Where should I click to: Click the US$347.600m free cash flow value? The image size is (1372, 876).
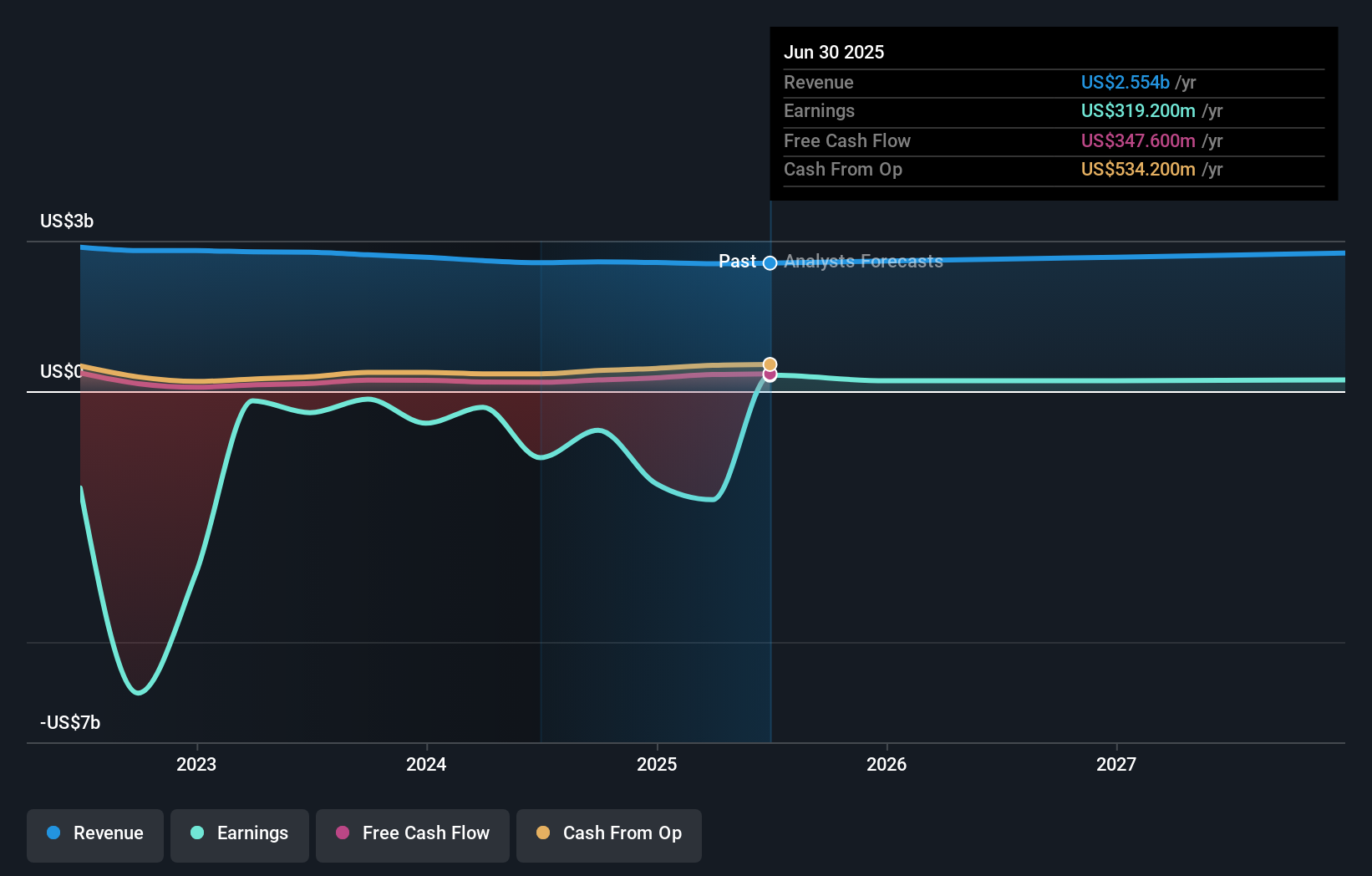1138,140
